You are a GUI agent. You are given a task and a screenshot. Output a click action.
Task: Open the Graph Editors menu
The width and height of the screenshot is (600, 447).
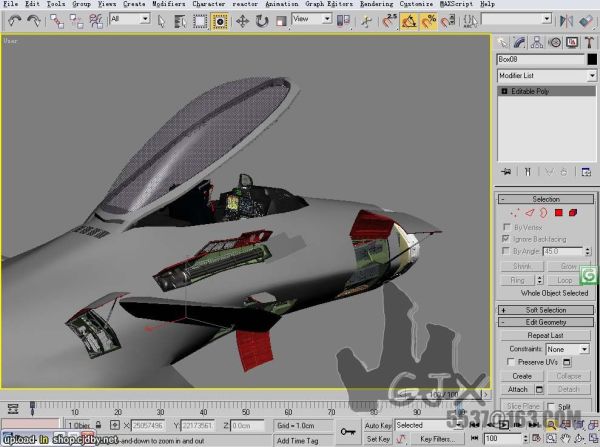(x=329, y=4)
